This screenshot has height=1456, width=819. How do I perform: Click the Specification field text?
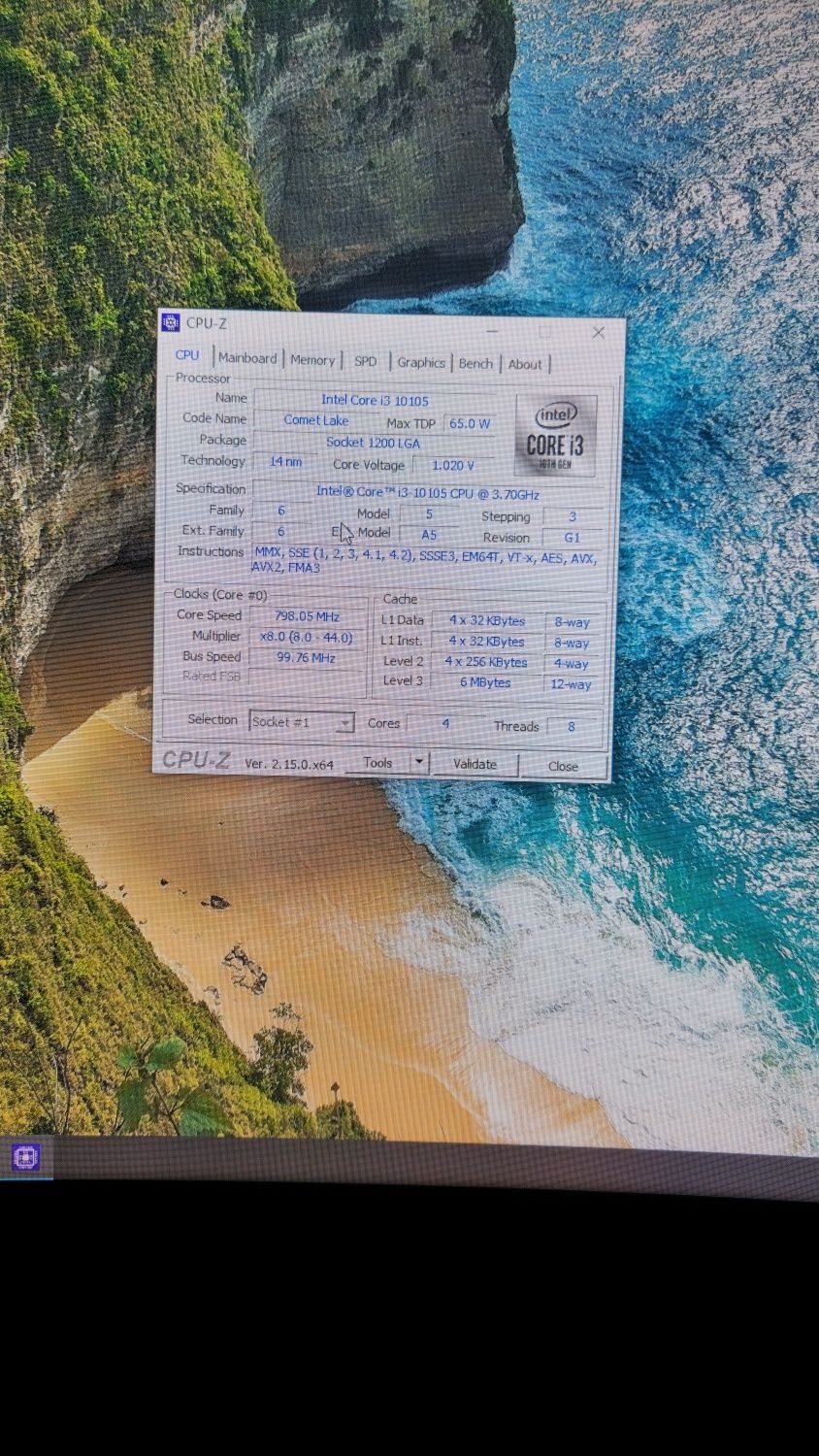pos(428,493)
